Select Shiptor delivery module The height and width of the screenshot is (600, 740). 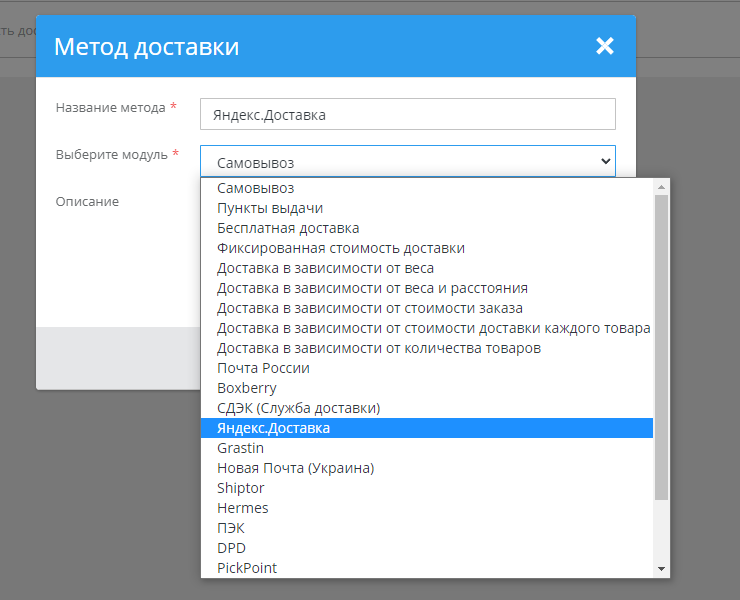(x=240, y=488)
